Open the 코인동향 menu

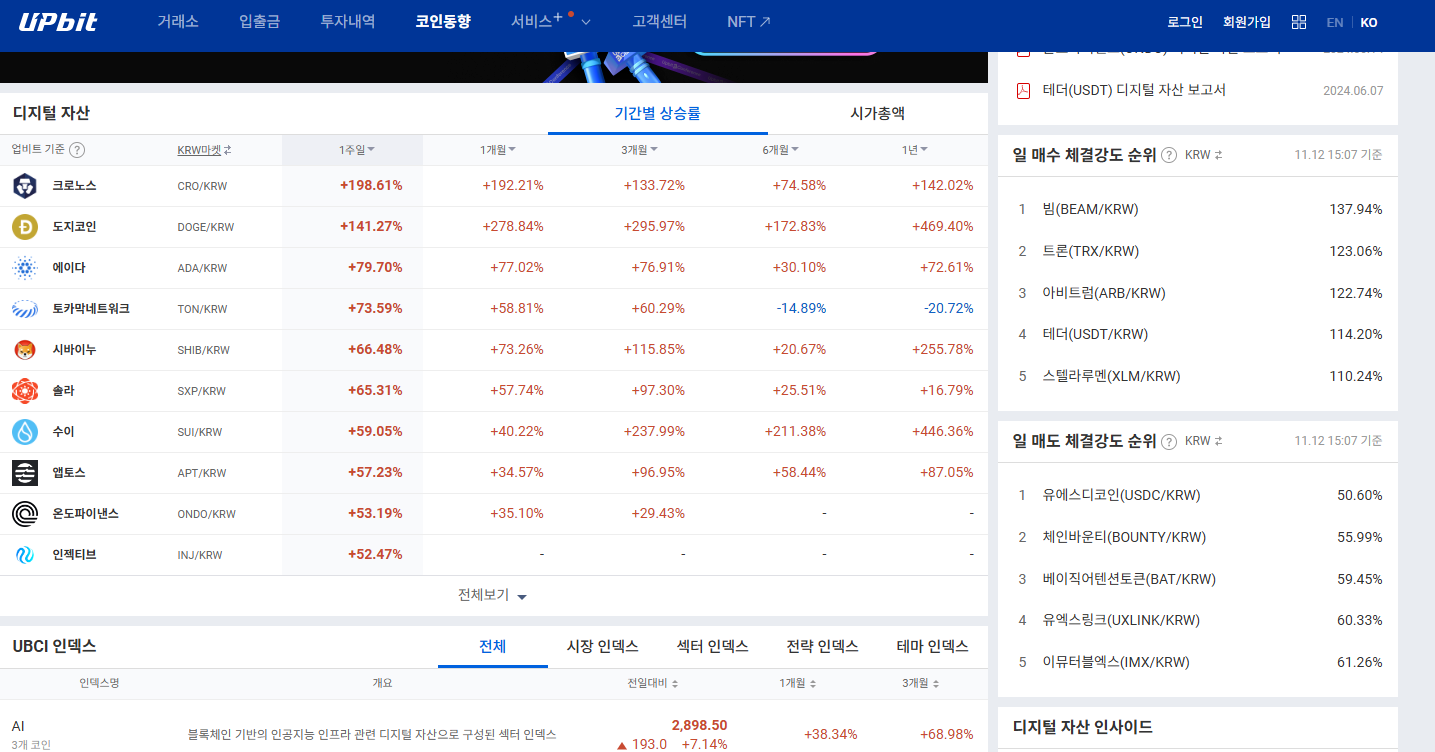[x=443, y=21]
